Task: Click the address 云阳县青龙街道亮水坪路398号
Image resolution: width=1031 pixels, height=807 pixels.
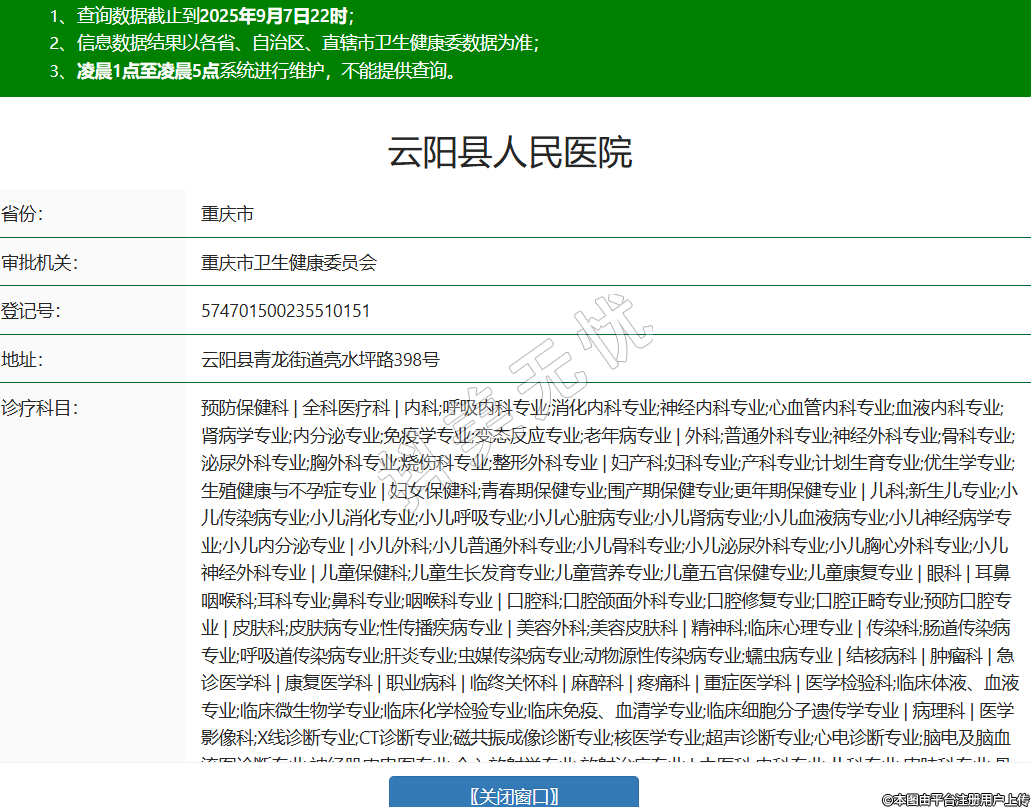Action: pos(320,360)
